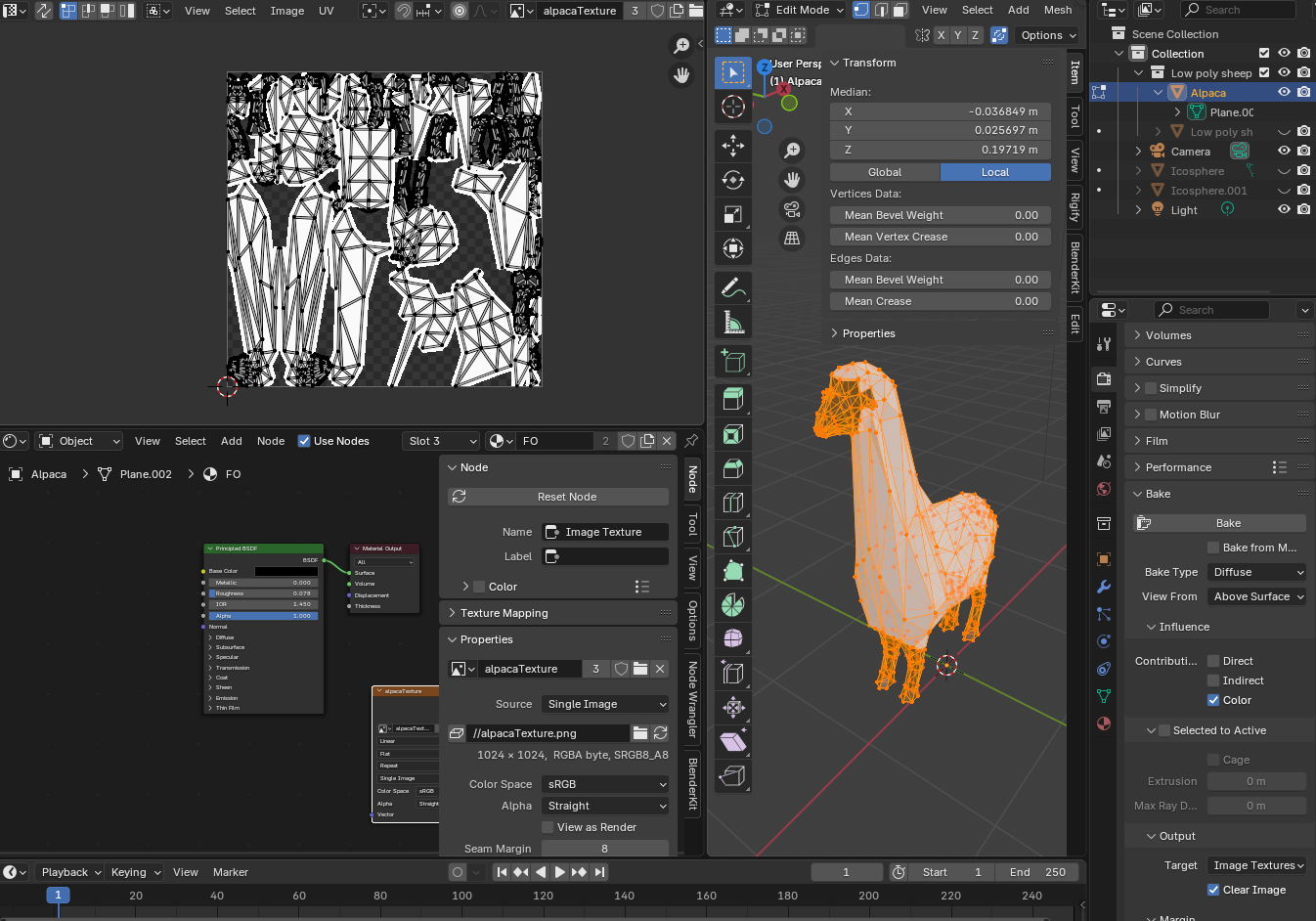Click the Reset Node button
Viewport: 1316px width, 921px height.
[x=566, y=497]
